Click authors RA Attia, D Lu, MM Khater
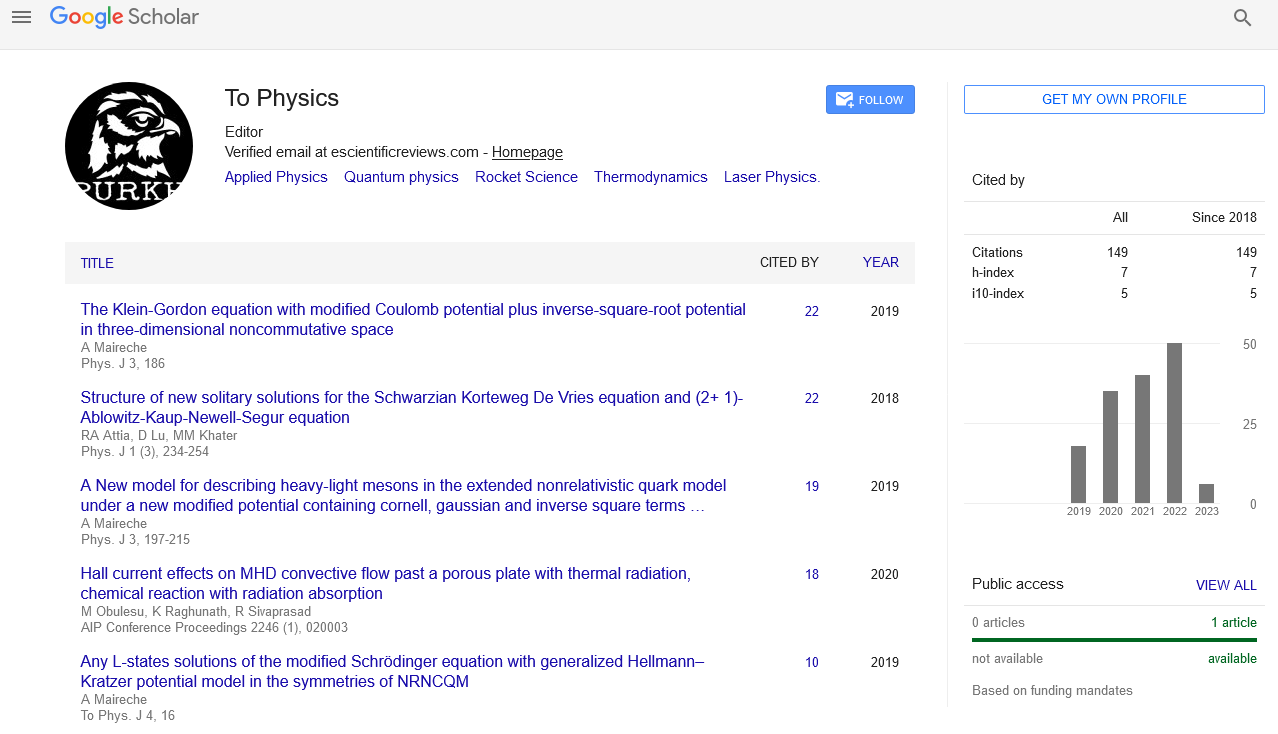Screen dimensions: 1278x734 pyautogui.click(x=159, y=435)
